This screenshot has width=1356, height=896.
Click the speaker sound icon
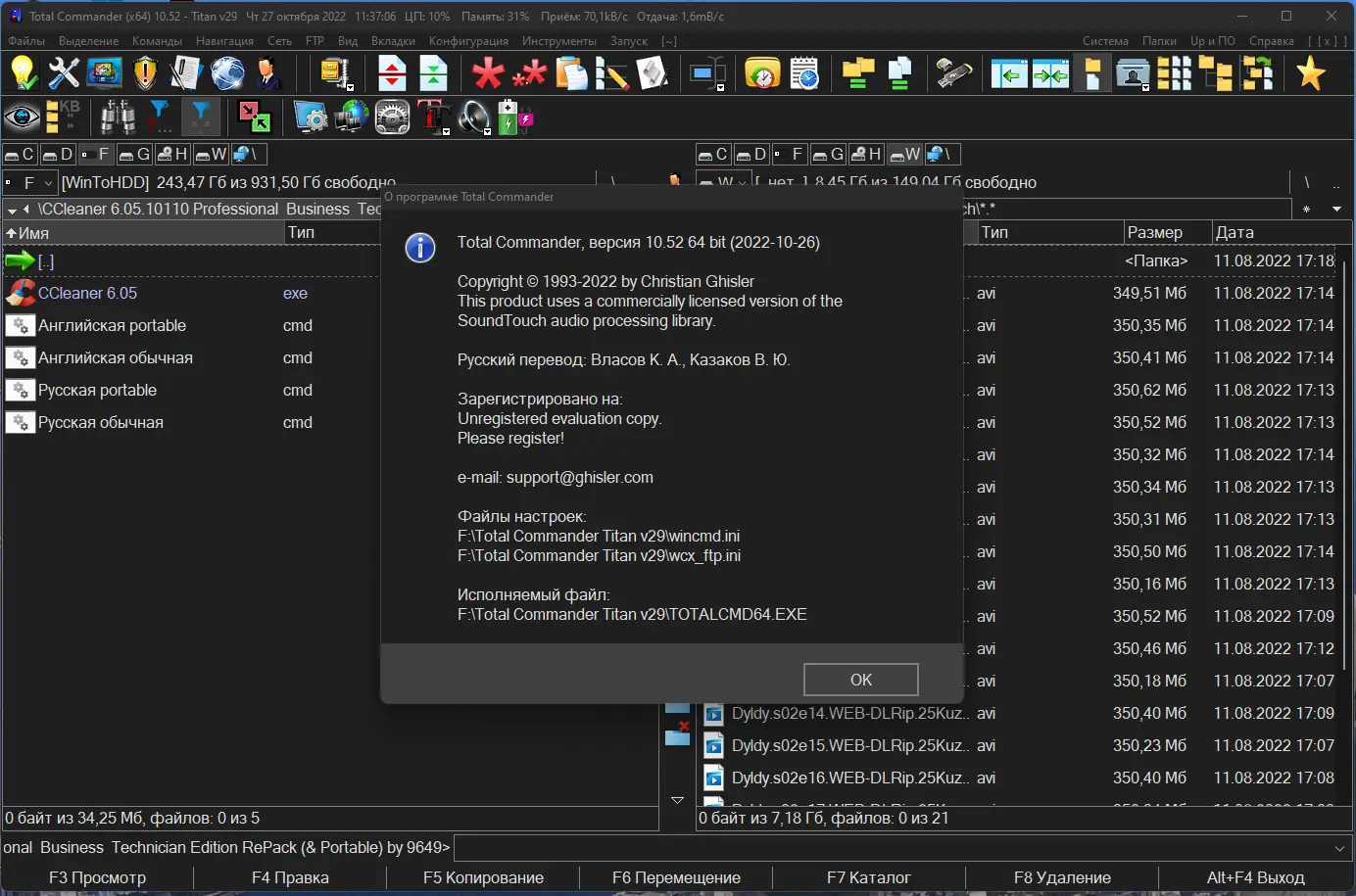(474, 118)
